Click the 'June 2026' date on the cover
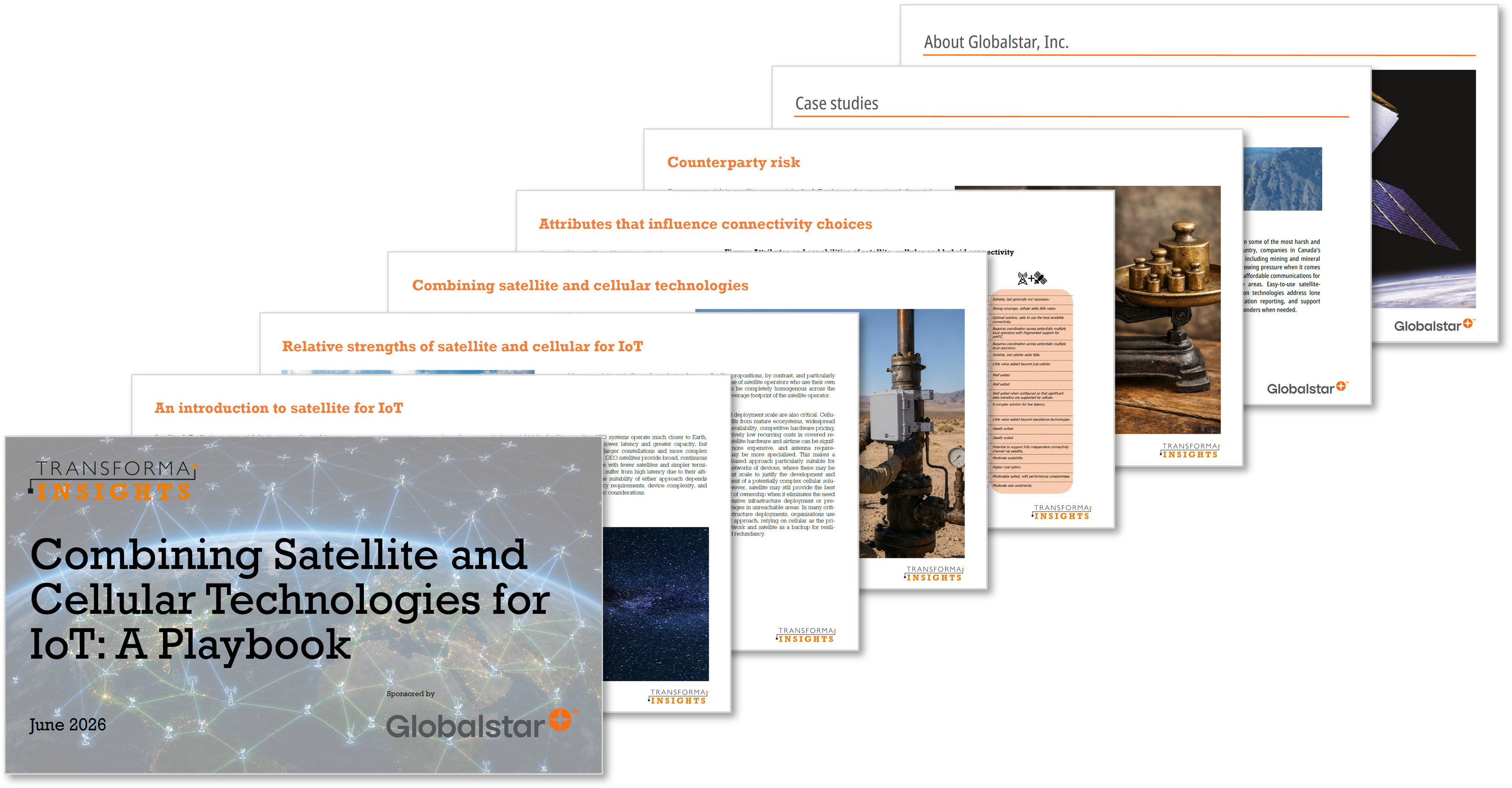Viewport: 1512px width, 788px height. coord(67,725)
